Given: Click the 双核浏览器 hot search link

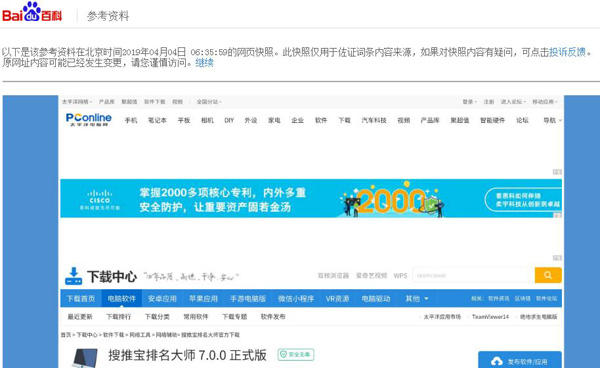Looking at the screenshot, I should click(333, 275).
